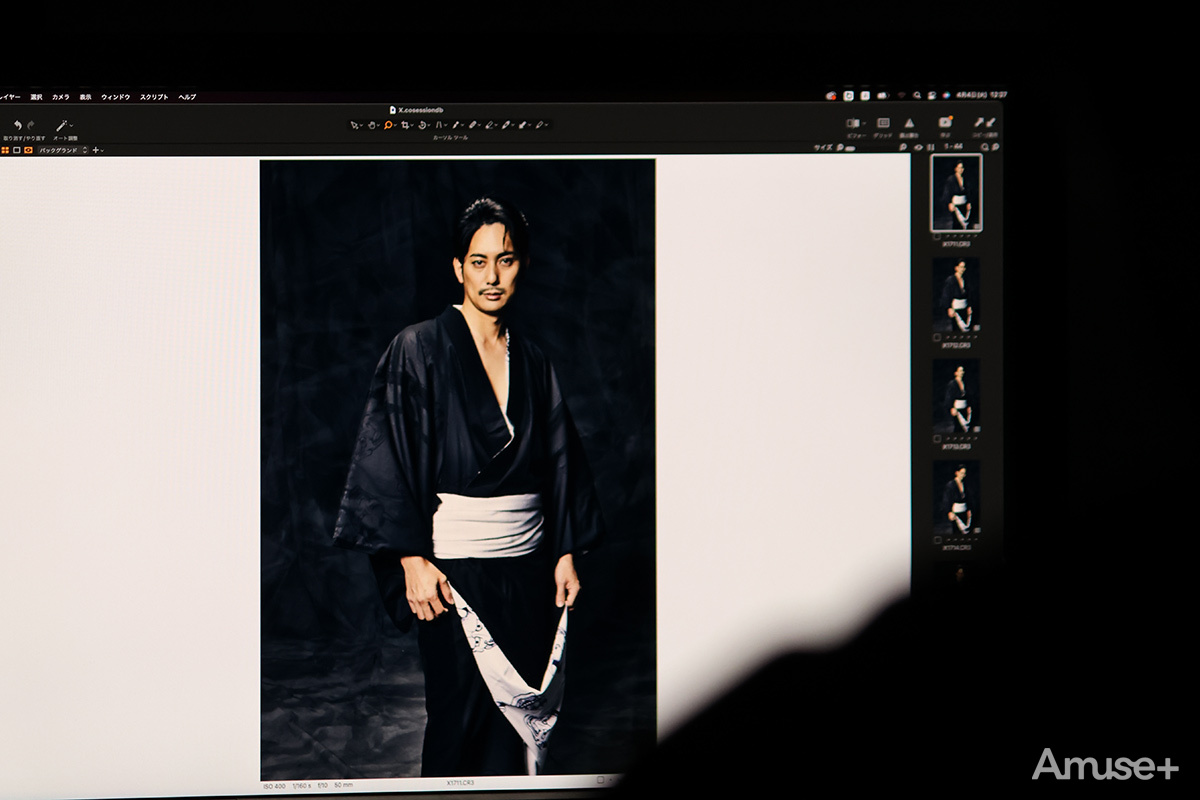Open the auto adjust wand options arrow
The width and height of the screenshot is (1200, 800).
[72, 125]
